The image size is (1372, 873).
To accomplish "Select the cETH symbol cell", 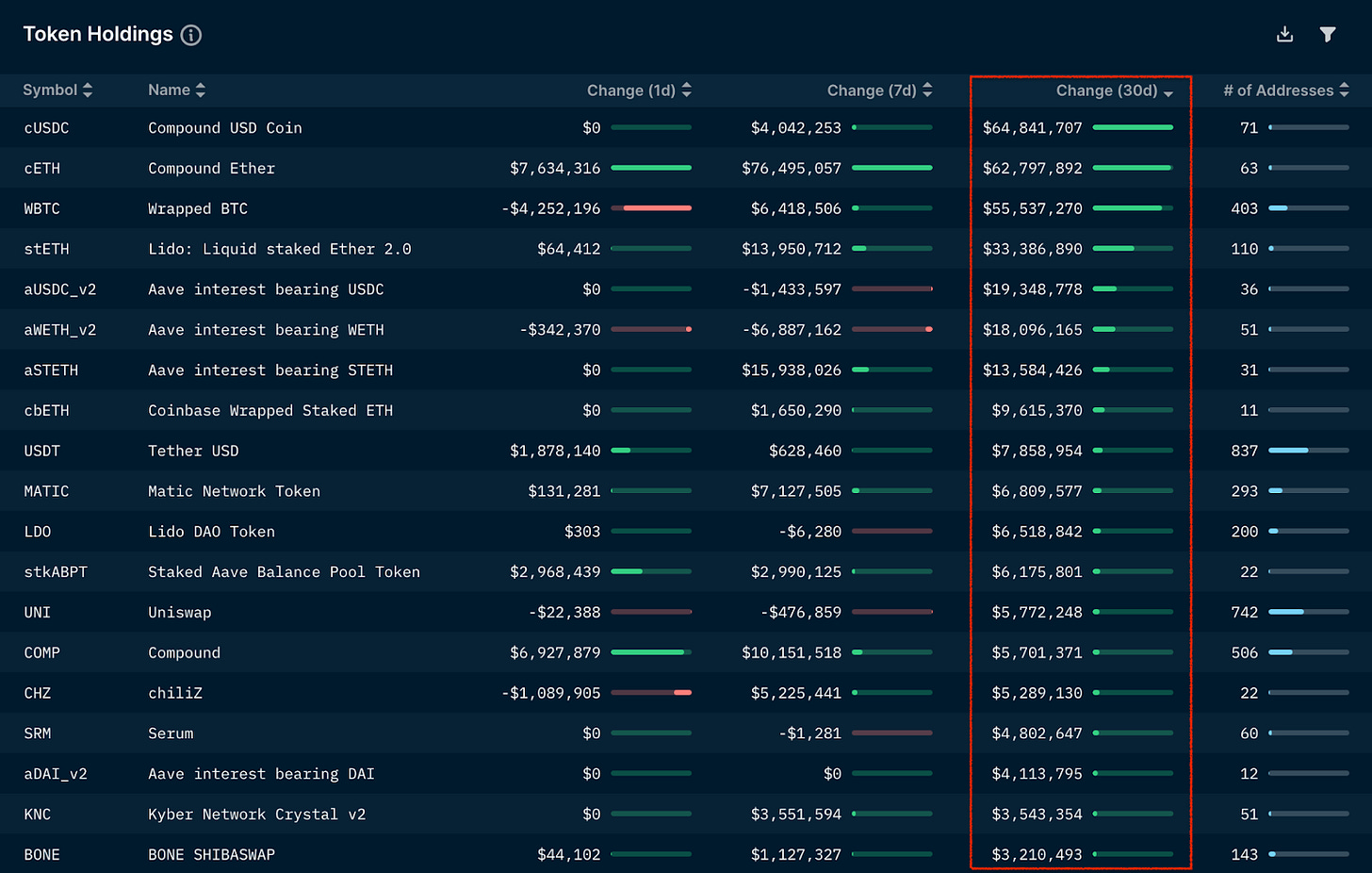I will coord(41,169).
